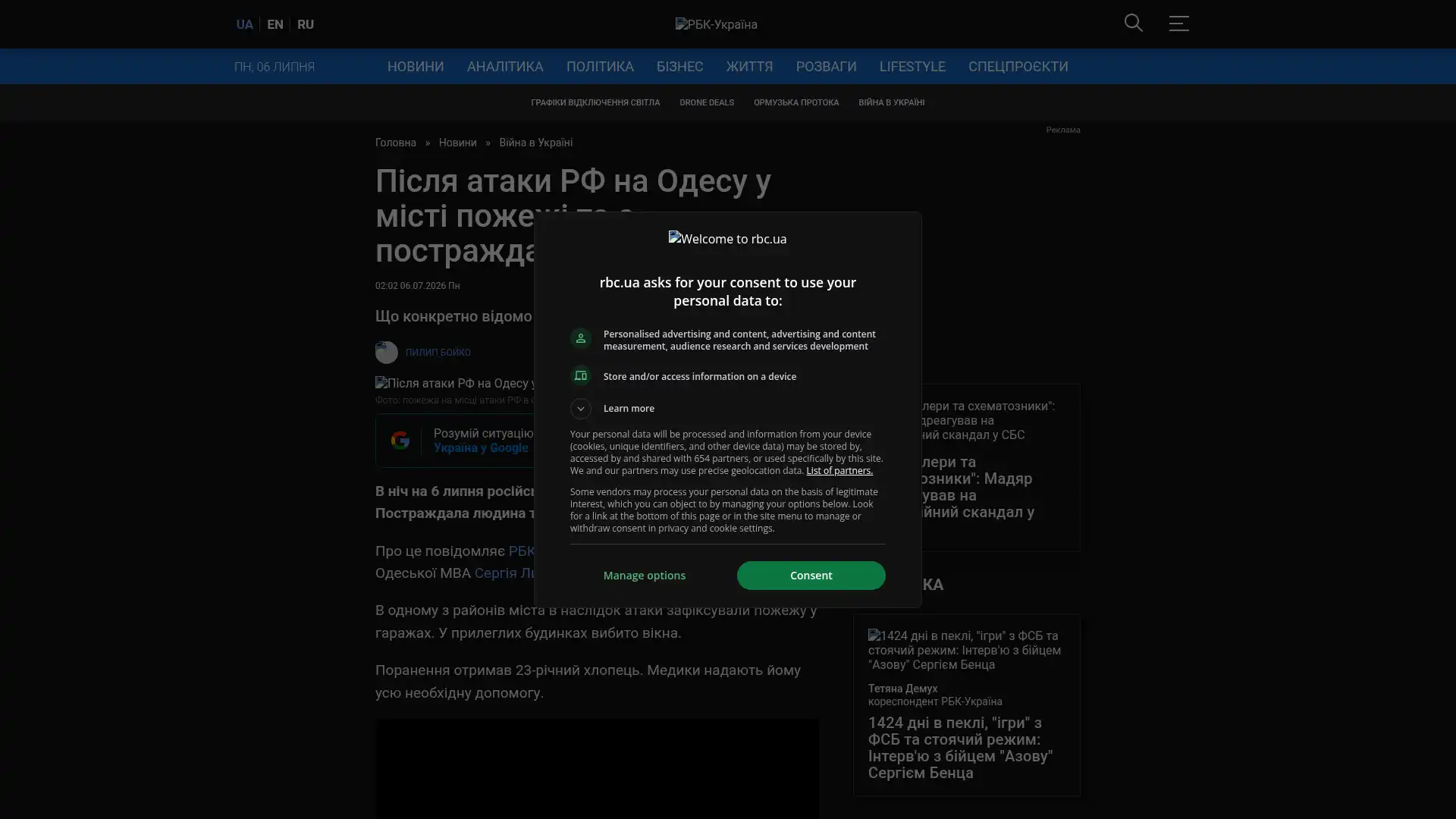Click the Consent button
1456x819 pixels.
(811, 576)
